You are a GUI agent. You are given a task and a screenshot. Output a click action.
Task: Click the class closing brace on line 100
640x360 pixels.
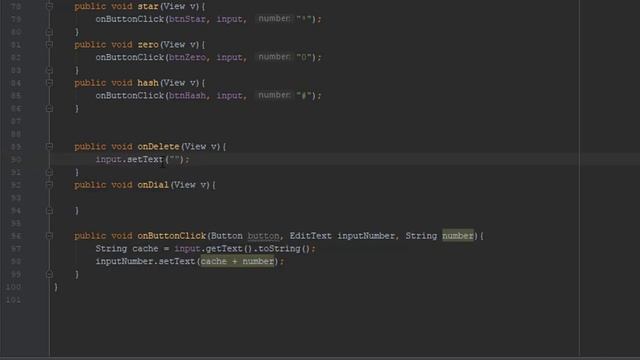point(56,287)
